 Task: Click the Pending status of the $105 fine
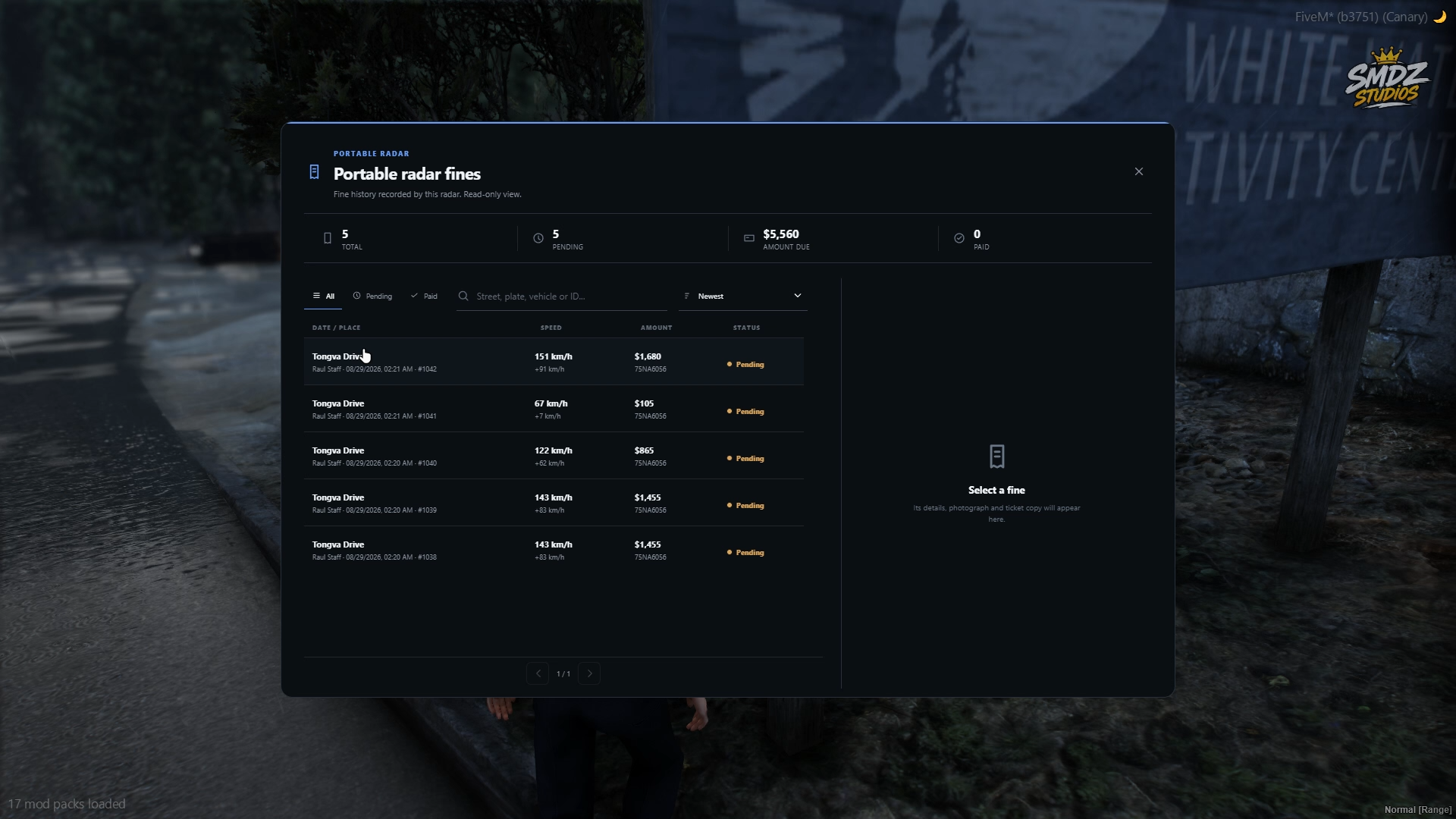coord(745,412)
